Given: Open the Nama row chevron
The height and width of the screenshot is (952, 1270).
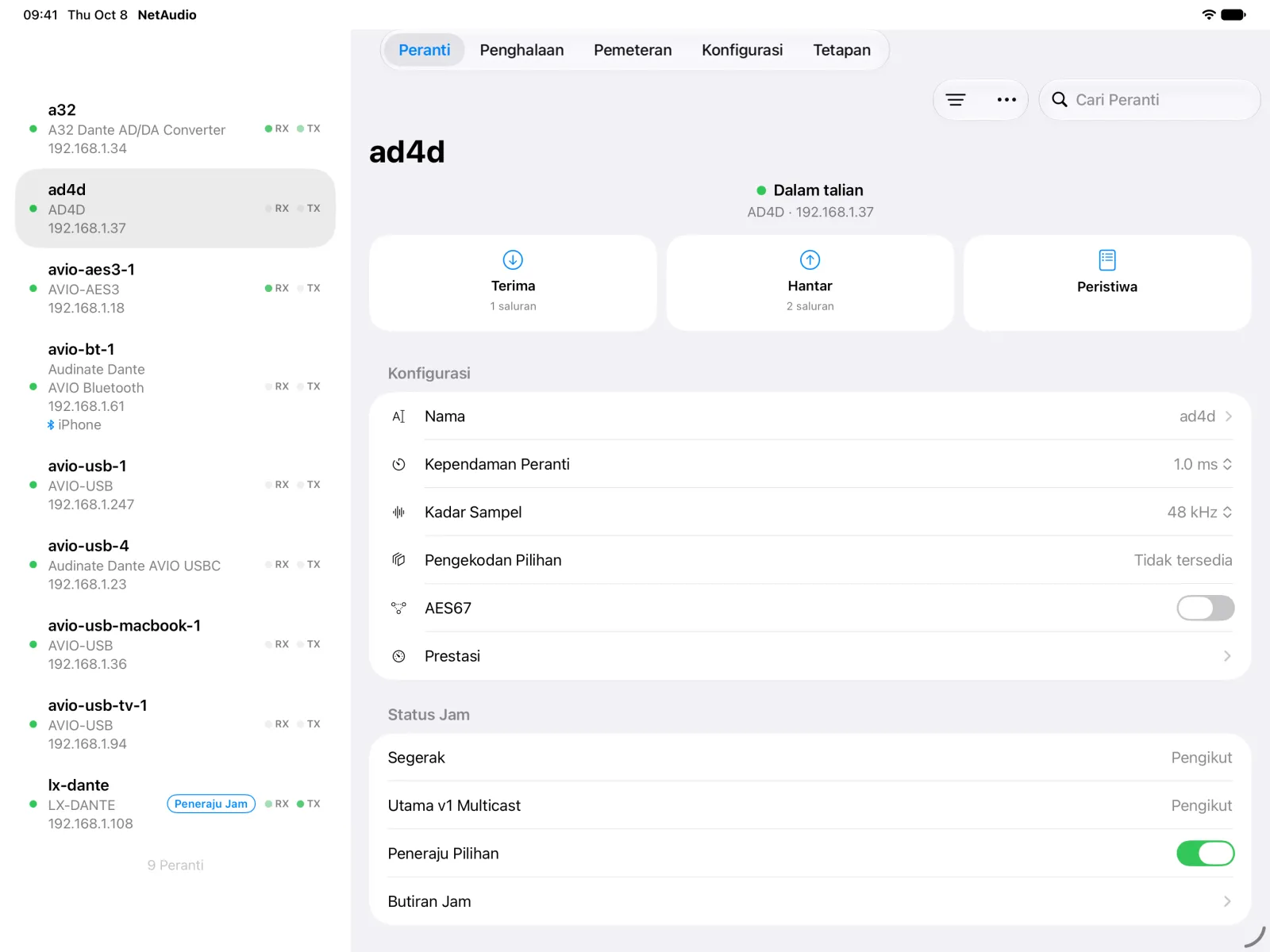Looking at the screenshot, I should point(1228,416).
